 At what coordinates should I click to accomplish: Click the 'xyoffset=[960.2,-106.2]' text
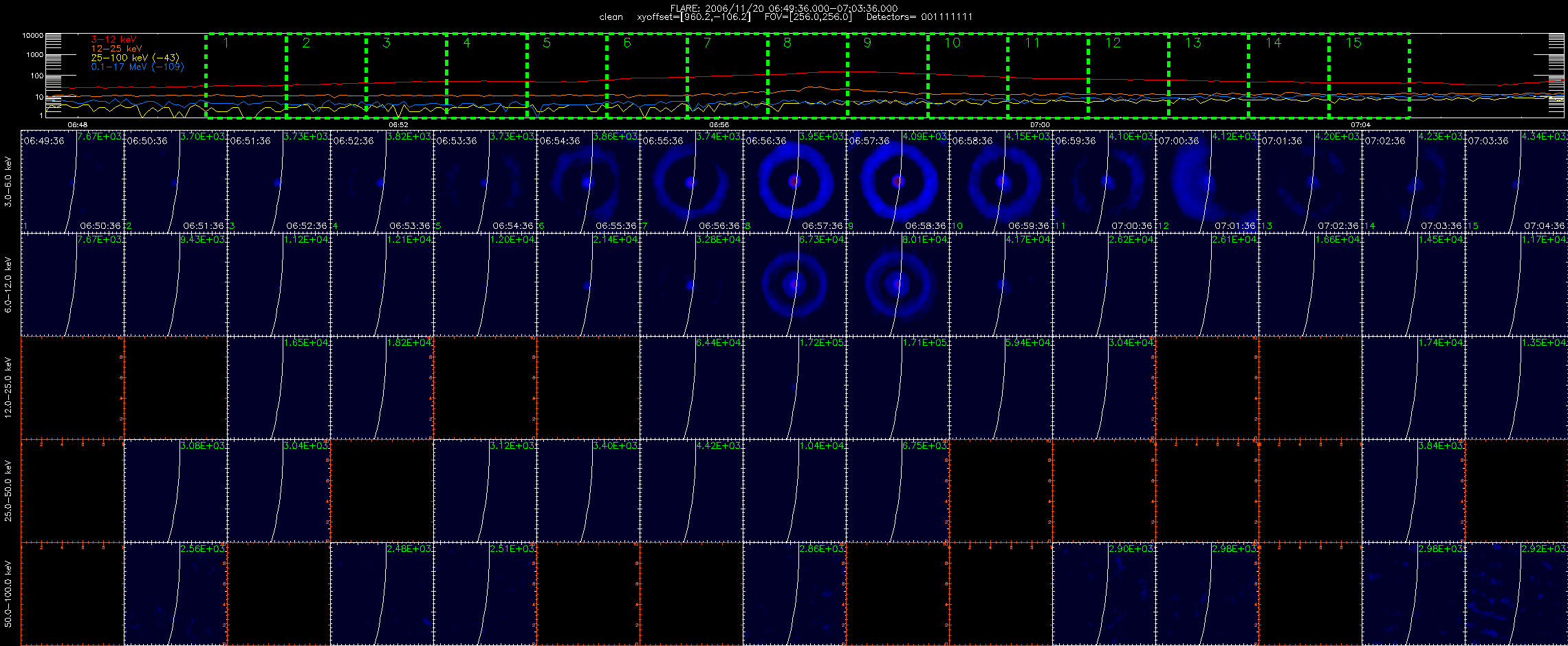[x=694, y=17]
